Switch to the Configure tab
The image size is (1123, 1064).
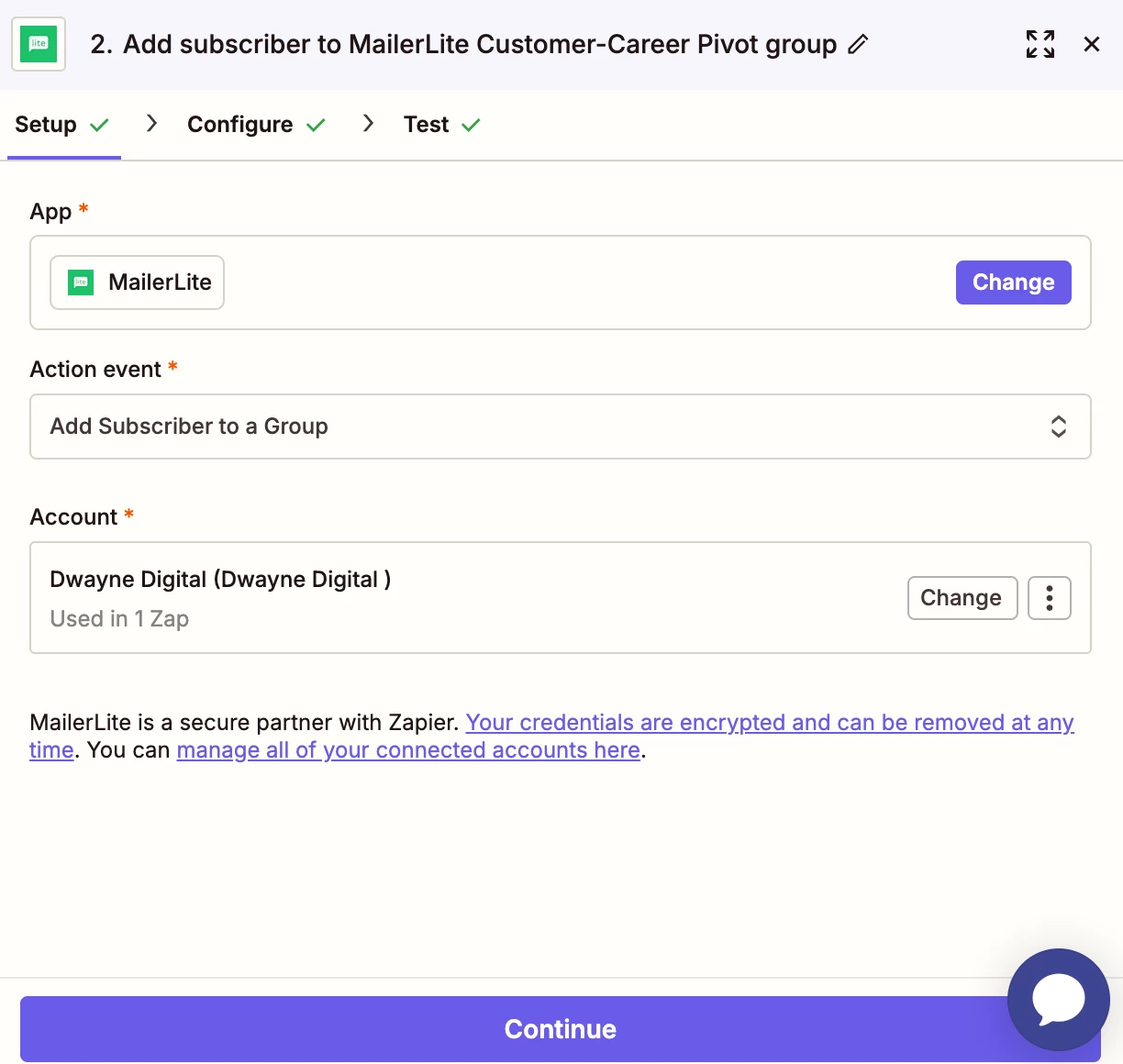tap(256, 125)
